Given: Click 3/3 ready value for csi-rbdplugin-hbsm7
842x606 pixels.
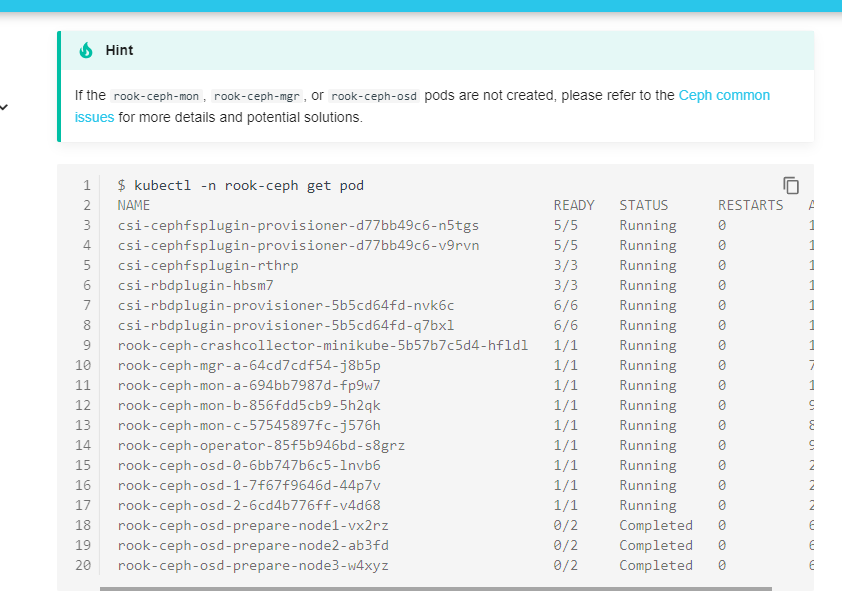Looking at the screenshot, I should (x=566, y=285).
